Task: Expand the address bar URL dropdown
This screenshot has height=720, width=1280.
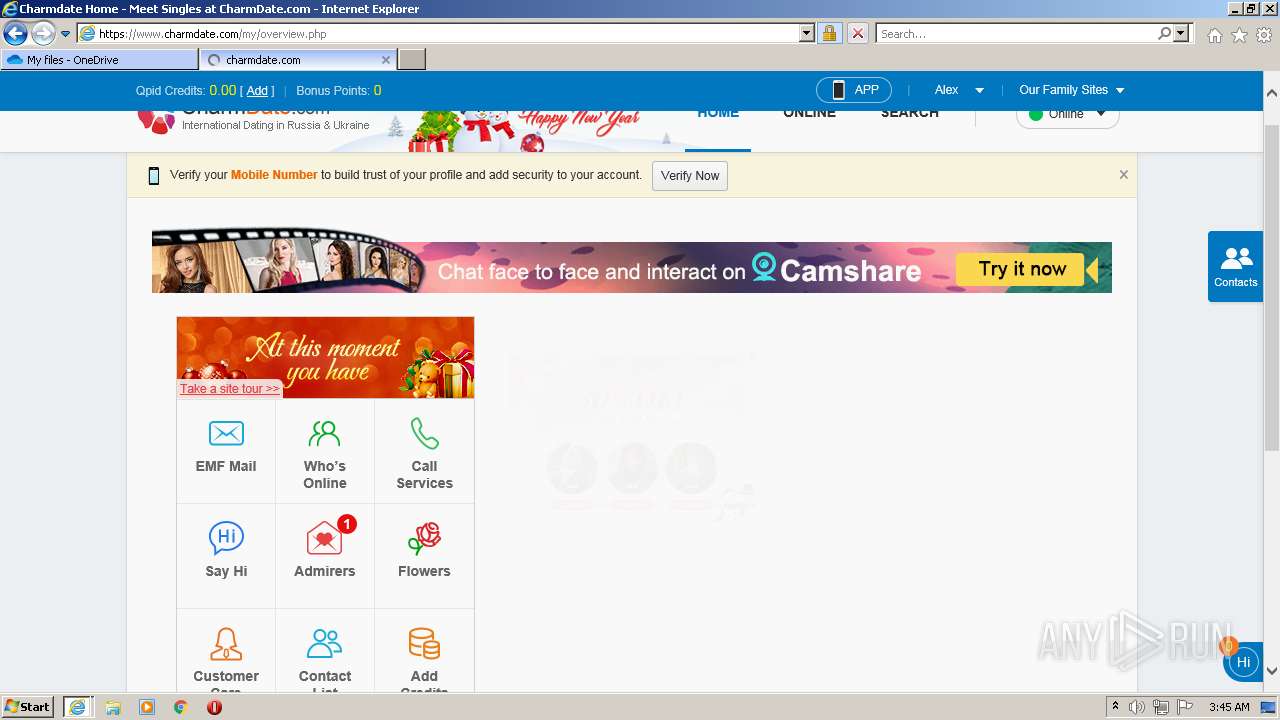Action: click(x=807, y=33)
